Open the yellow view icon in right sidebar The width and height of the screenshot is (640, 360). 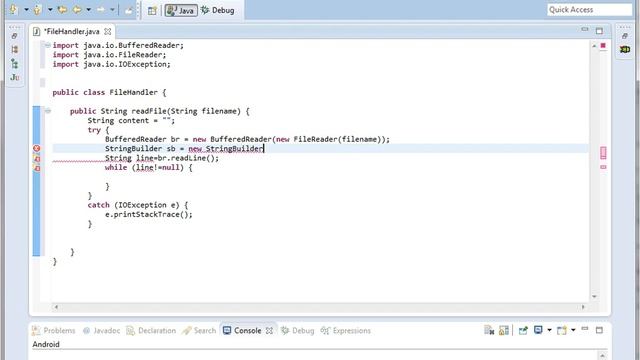[x=625, y=49]
